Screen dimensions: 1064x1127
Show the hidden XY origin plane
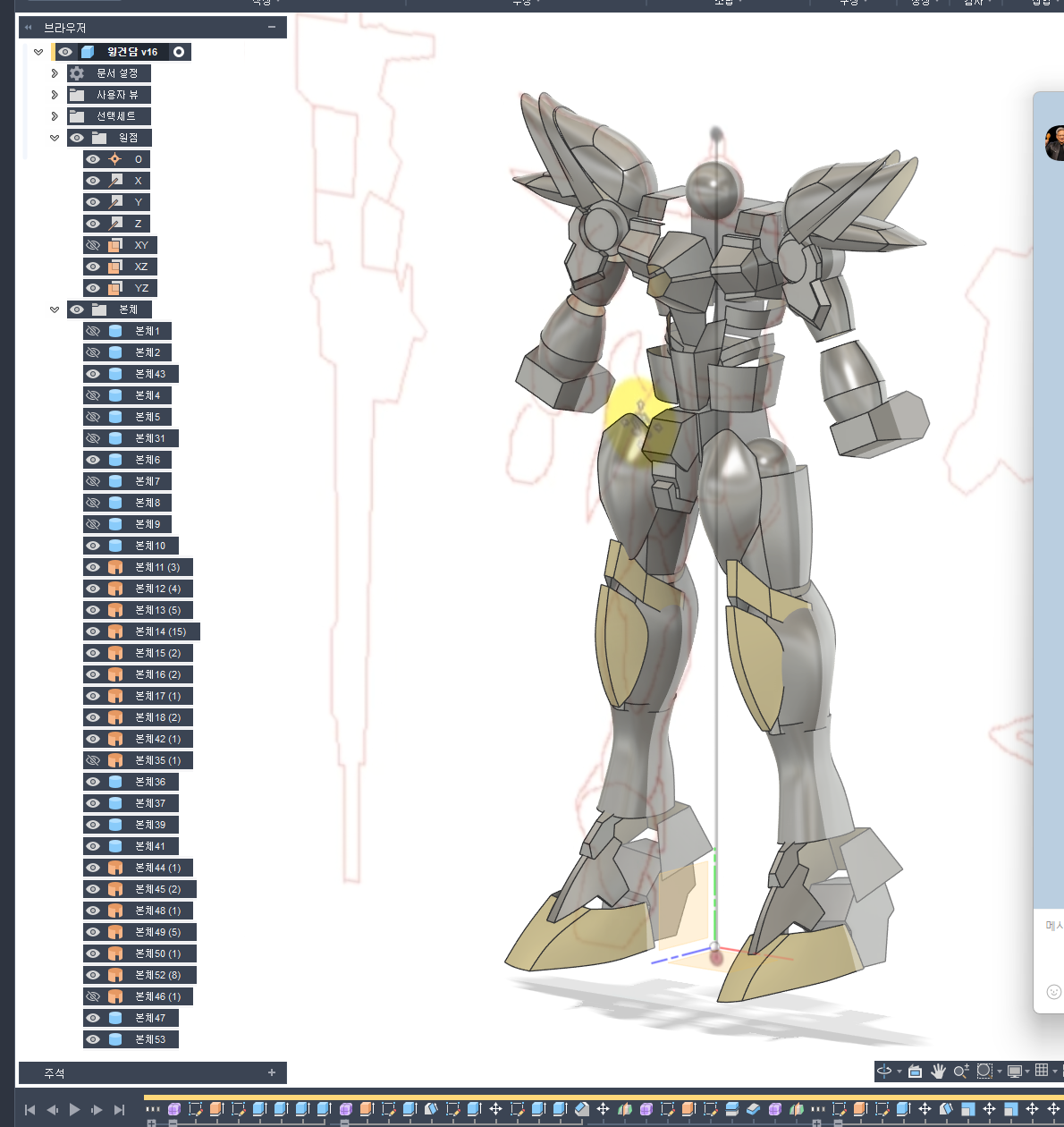click(x=93, y=245)
